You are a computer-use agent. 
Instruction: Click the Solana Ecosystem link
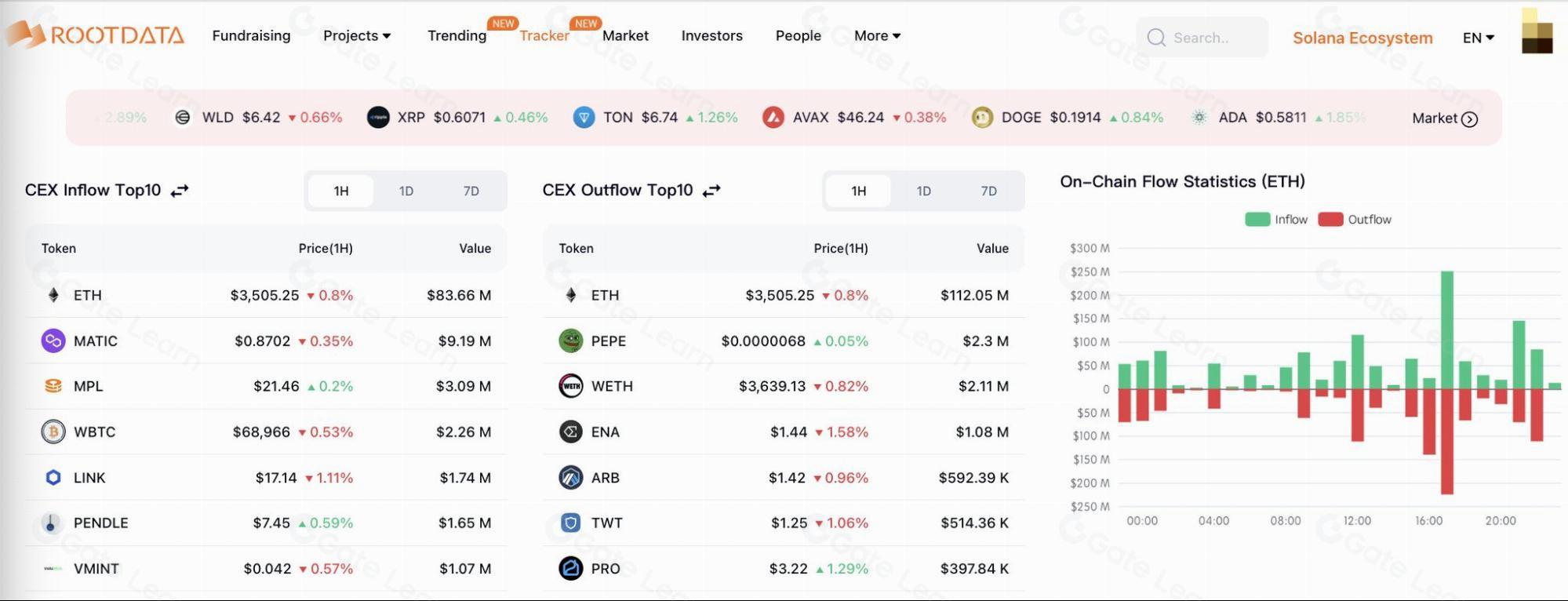(x=1362, y=38)
